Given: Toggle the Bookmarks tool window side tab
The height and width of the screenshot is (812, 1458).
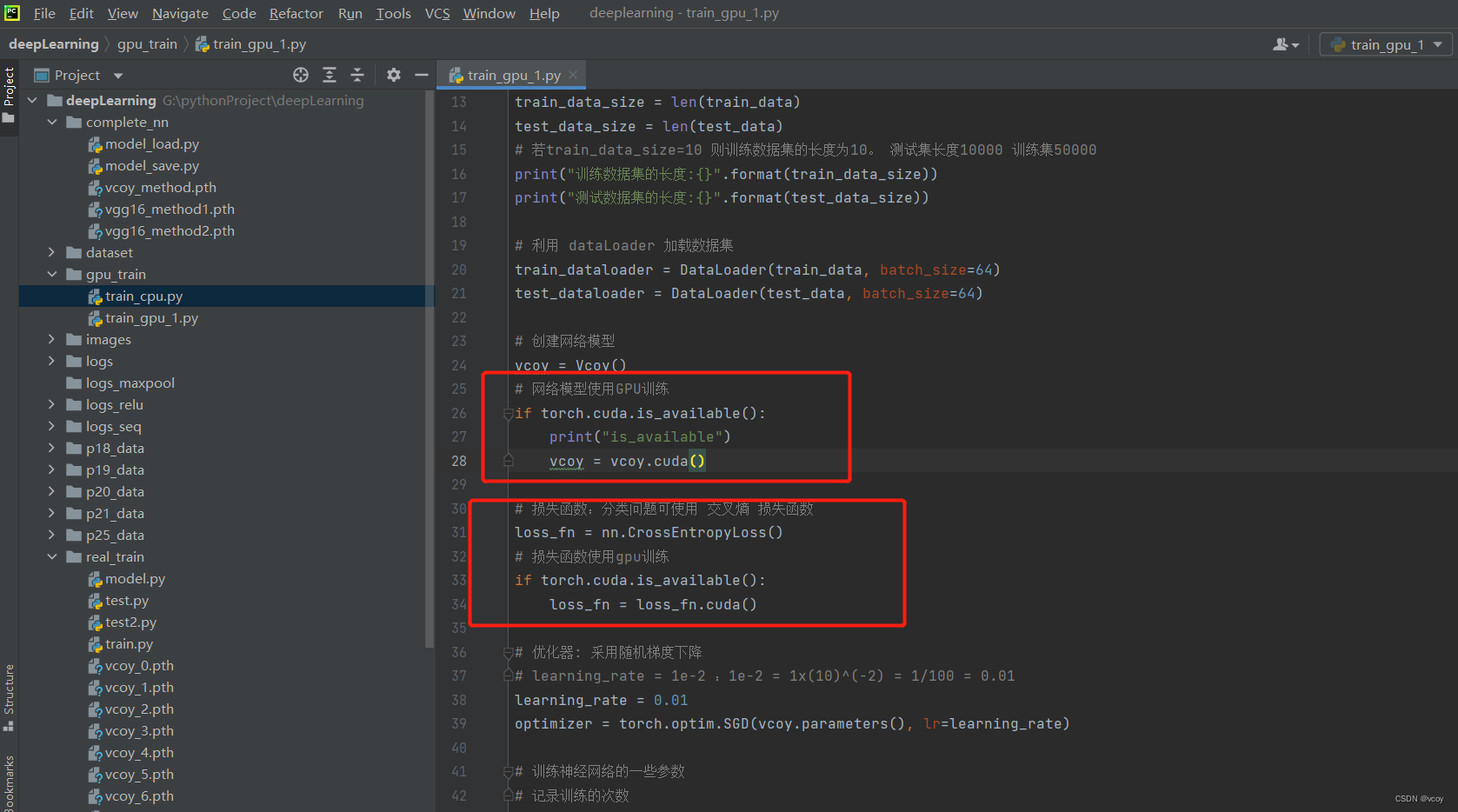Looking at the screenshot, I should click(x=9, y=782).
